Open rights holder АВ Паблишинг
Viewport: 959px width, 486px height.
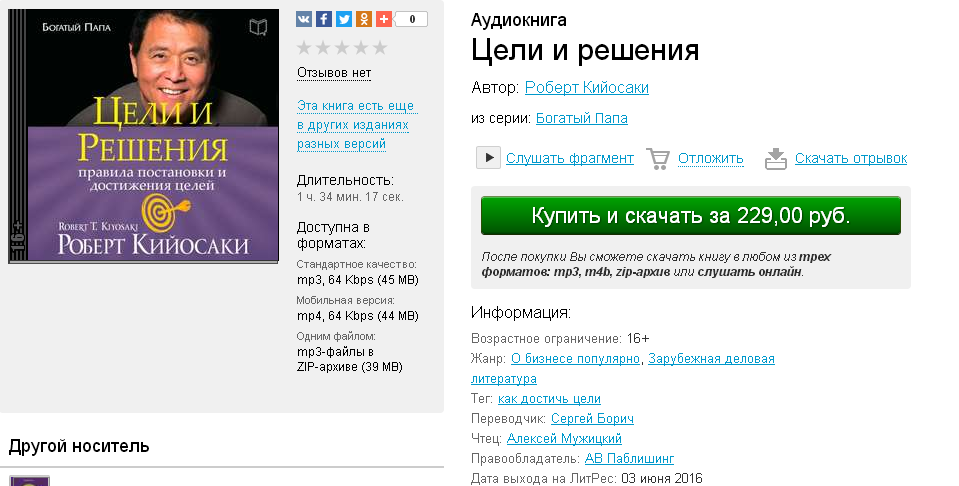point(629,458)
